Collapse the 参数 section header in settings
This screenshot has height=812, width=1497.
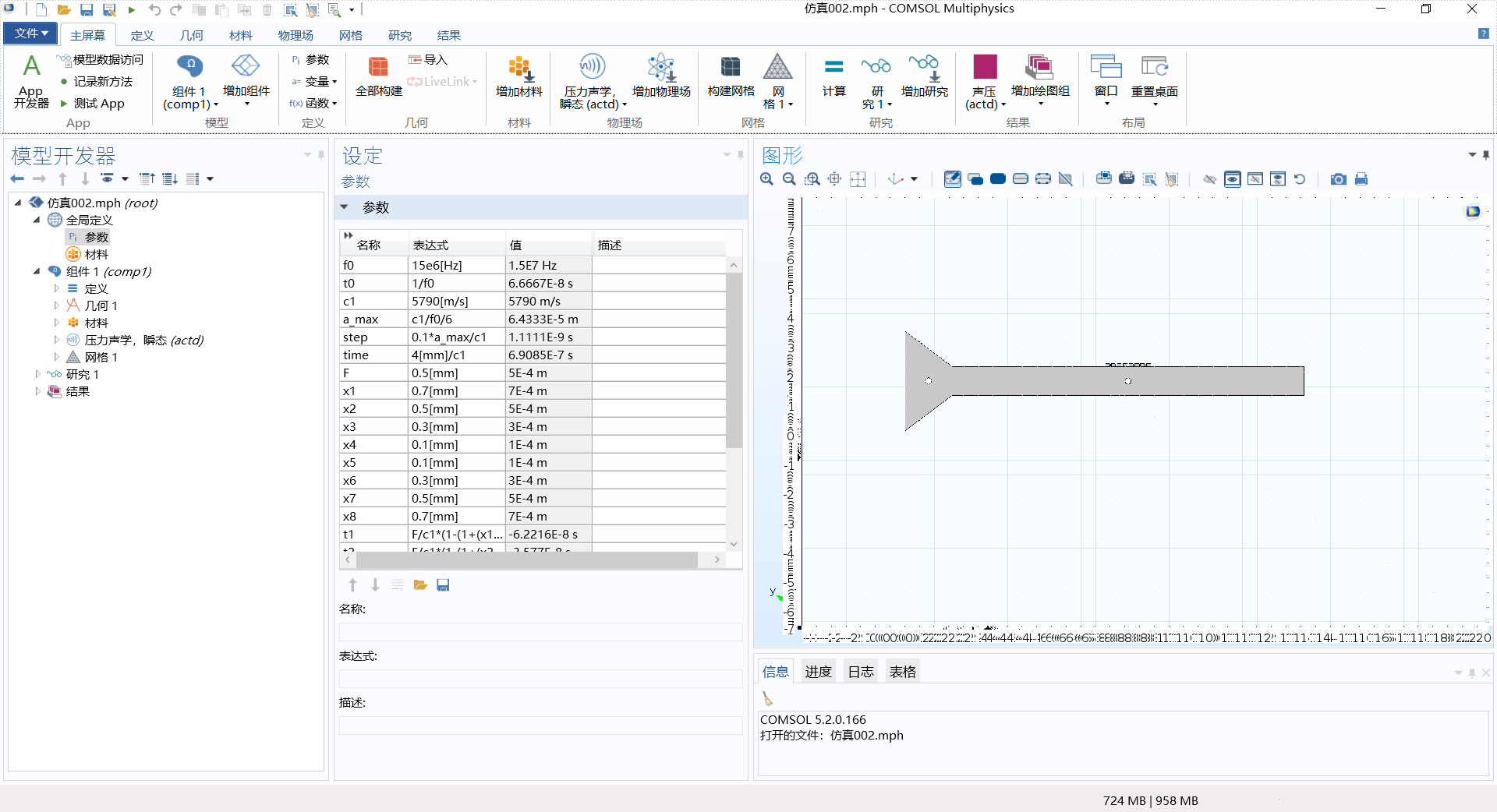point(345,207)
